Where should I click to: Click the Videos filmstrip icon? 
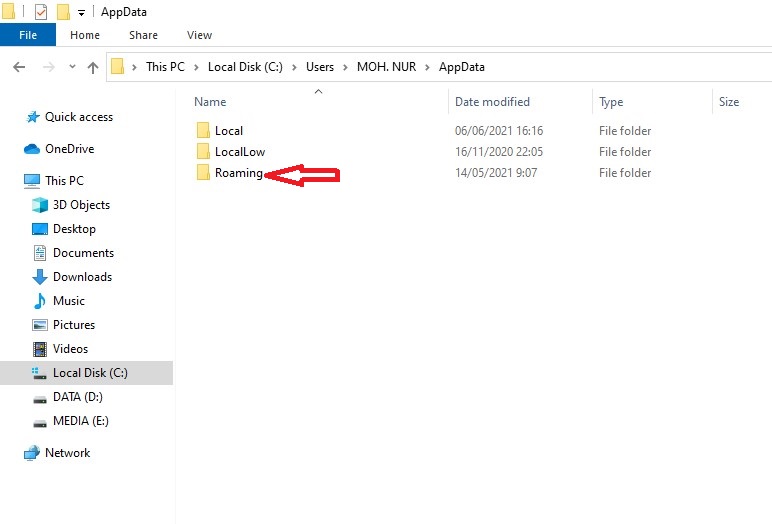click(40, 349)
